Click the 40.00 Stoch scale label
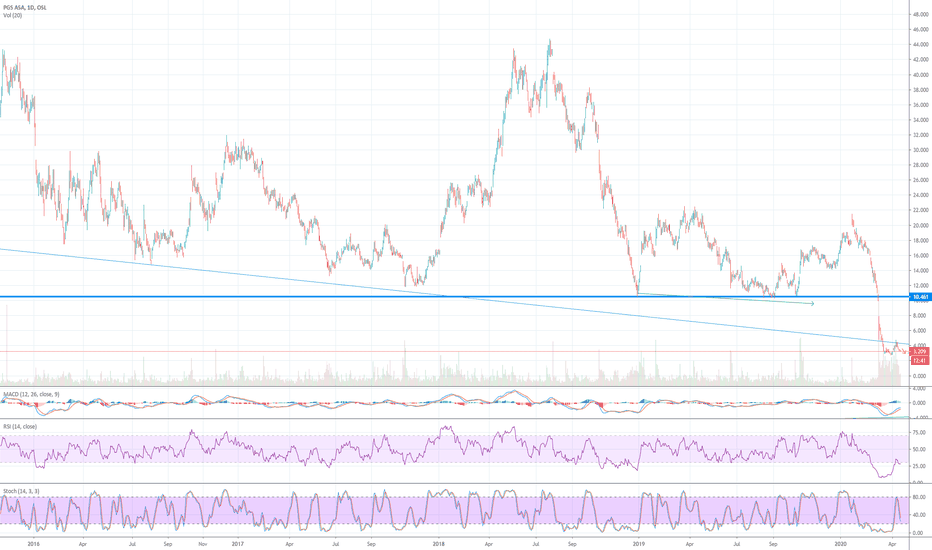This screenshot has width=932, height=550. pos(920,515)
